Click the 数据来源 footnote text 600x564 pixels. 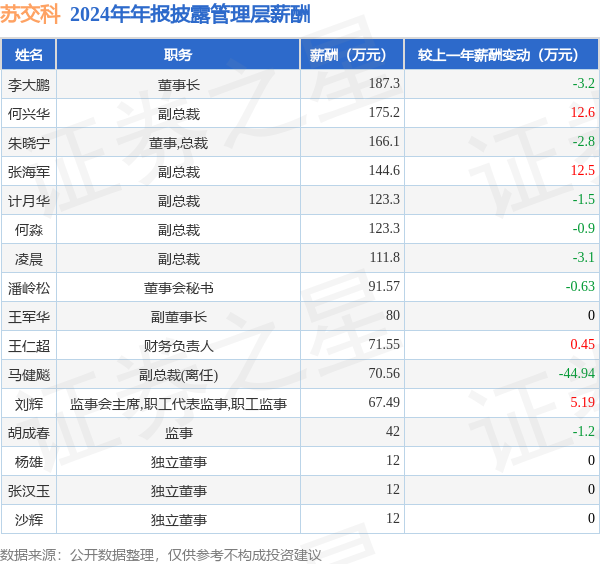[160, 555]
